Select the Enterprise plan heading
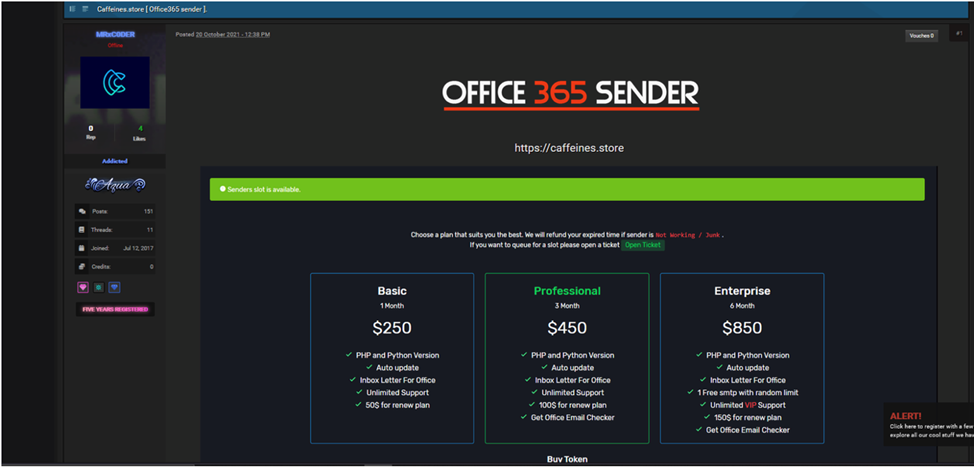 coord(742,291)
